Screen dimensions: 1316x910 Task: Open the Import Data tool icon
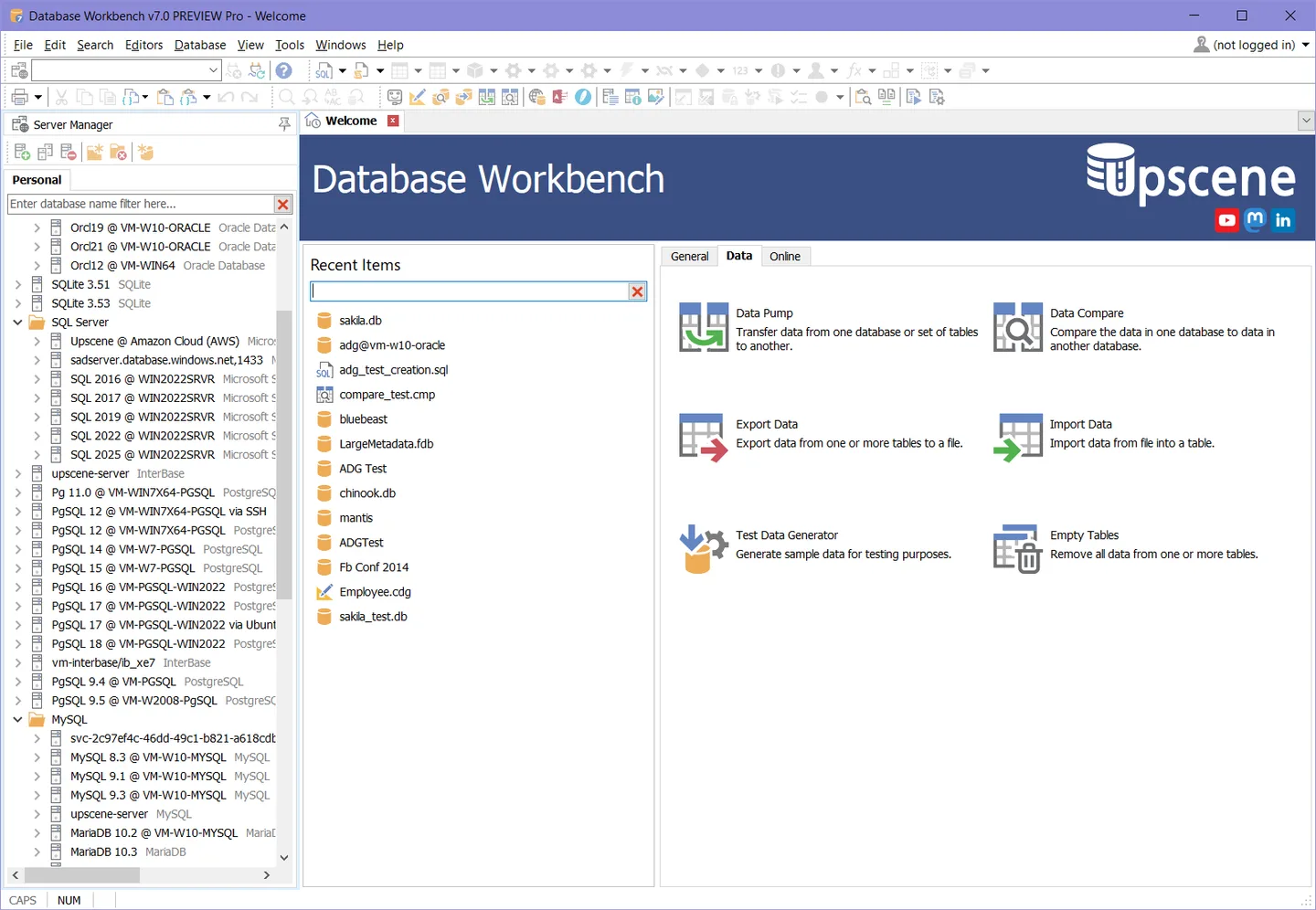1018,438
